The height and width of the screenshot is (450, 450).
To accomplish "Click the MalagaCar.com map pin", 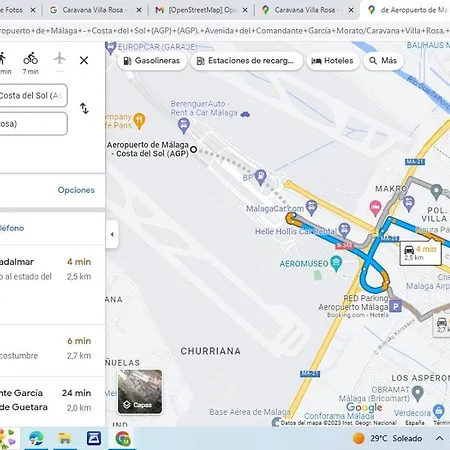I will click(311, 208).
